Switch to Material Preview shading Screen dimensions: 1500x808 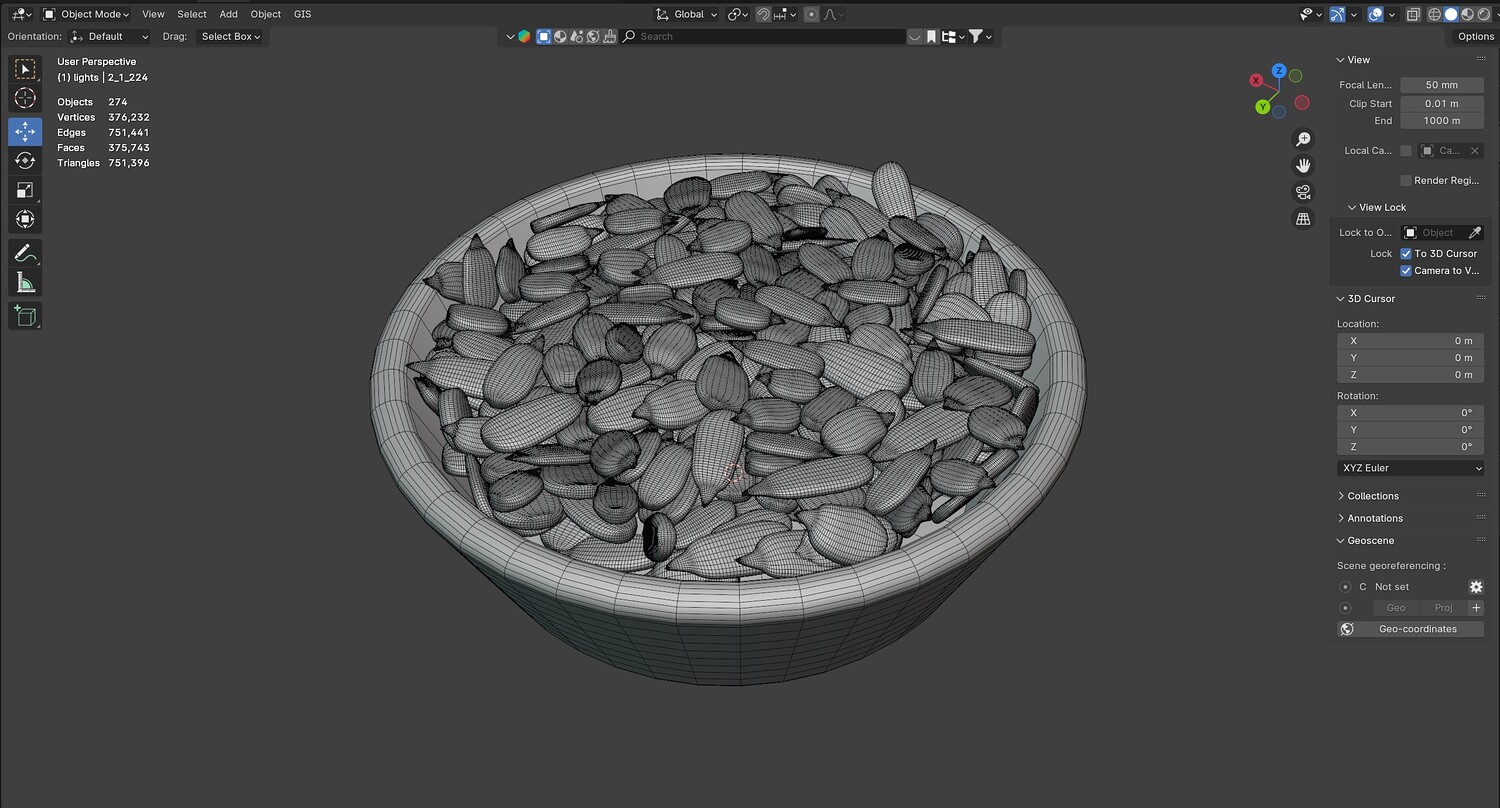click(1467, 14)
